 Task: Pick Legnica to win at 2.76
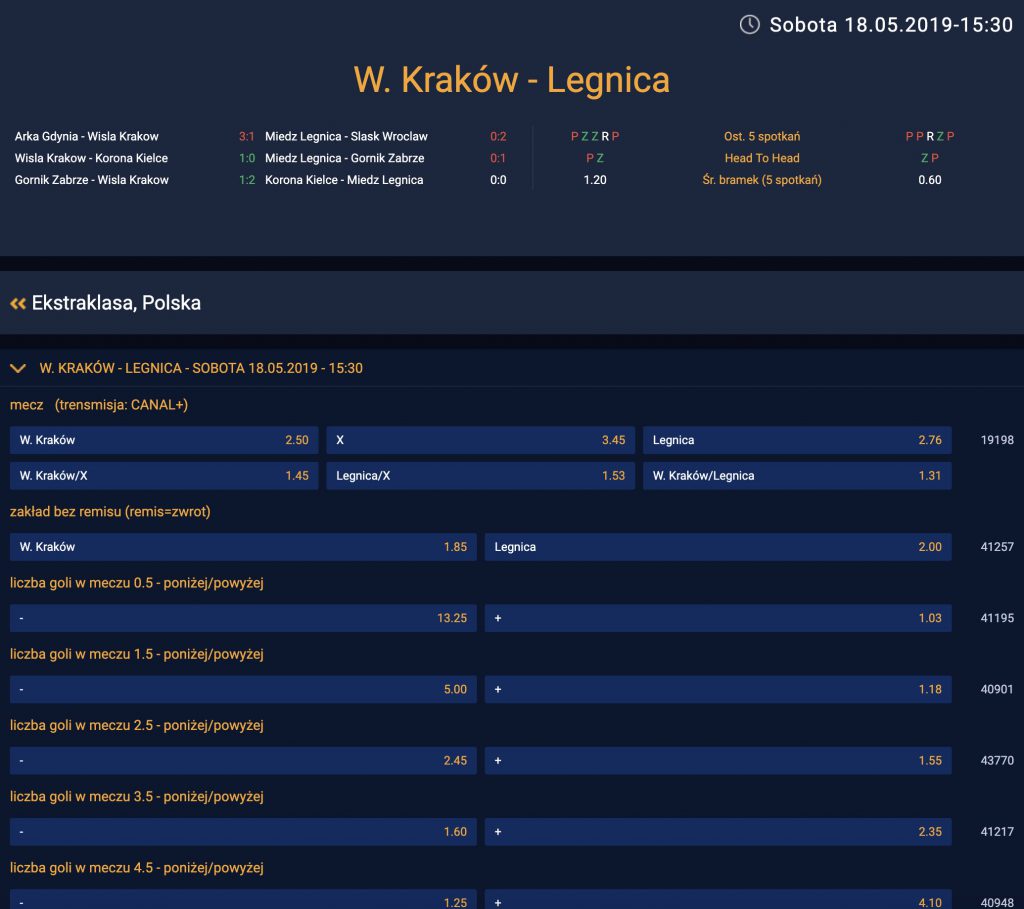(x=797, y=440)
